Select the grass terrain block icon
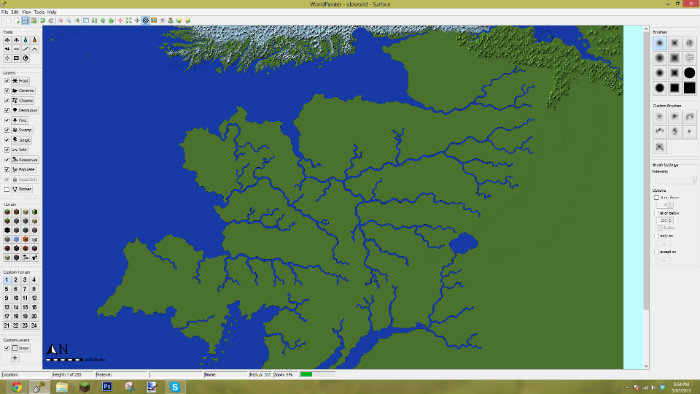The image size is (700, 394). coord(7,212)
